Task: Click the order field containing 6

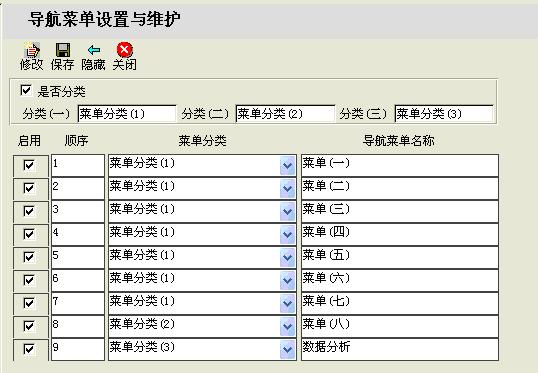Action: click(78, 280)
